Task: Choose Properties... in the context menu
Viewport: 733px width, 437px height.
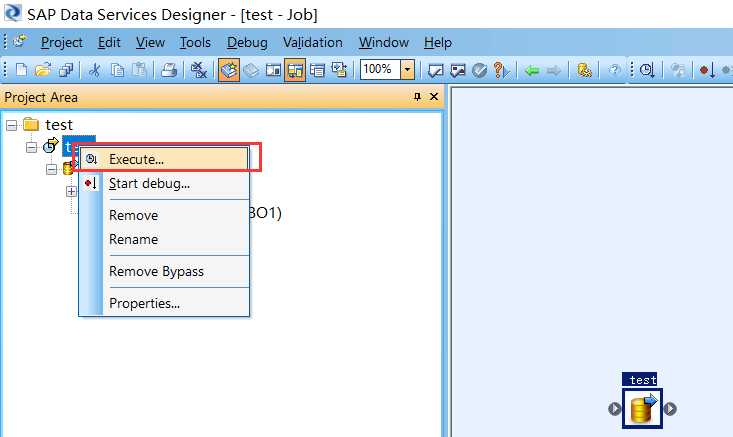Action: (x=164, y=303)
